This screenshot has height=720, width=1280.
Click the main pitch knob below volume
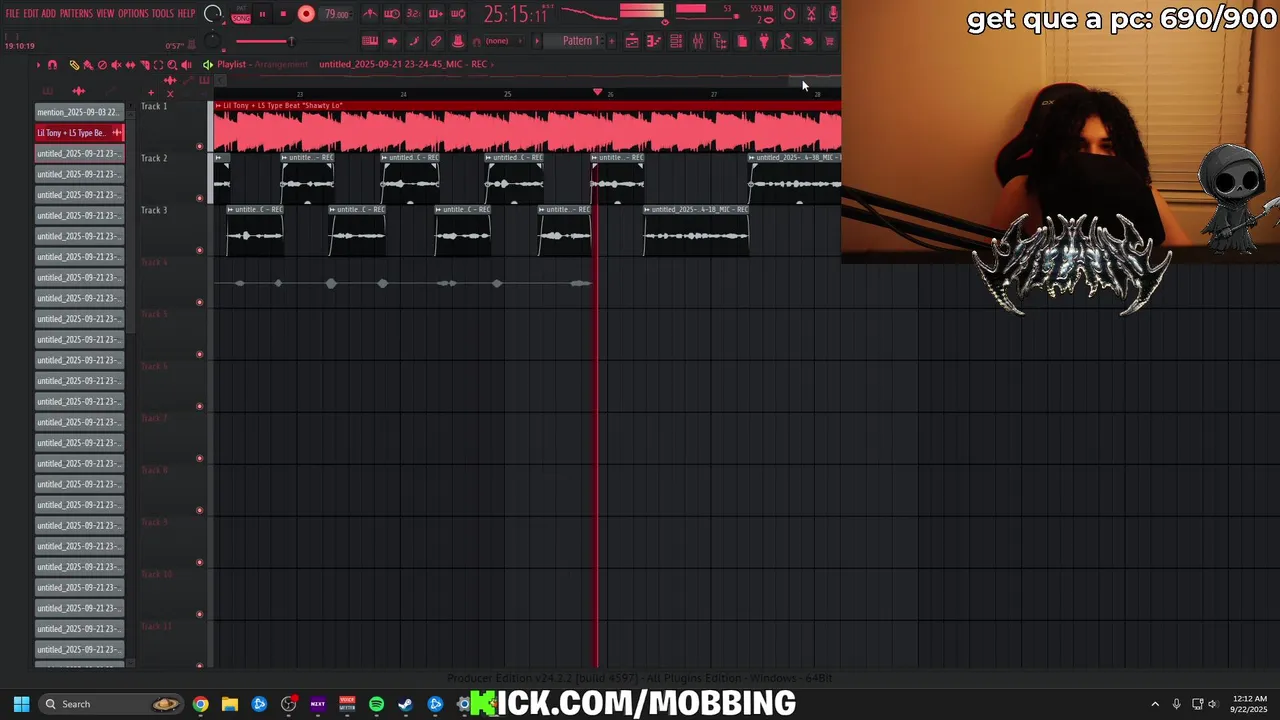[x=212, y=41]
